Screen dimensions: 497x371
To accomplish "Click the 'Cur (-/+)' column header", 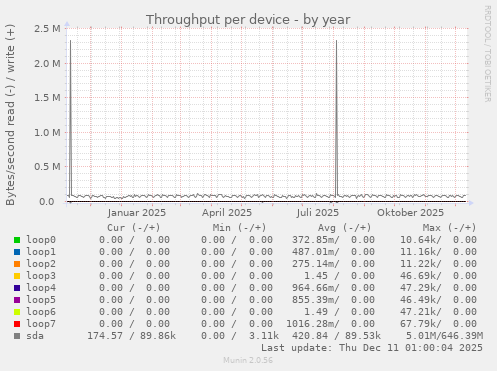I will pos(134,228).
